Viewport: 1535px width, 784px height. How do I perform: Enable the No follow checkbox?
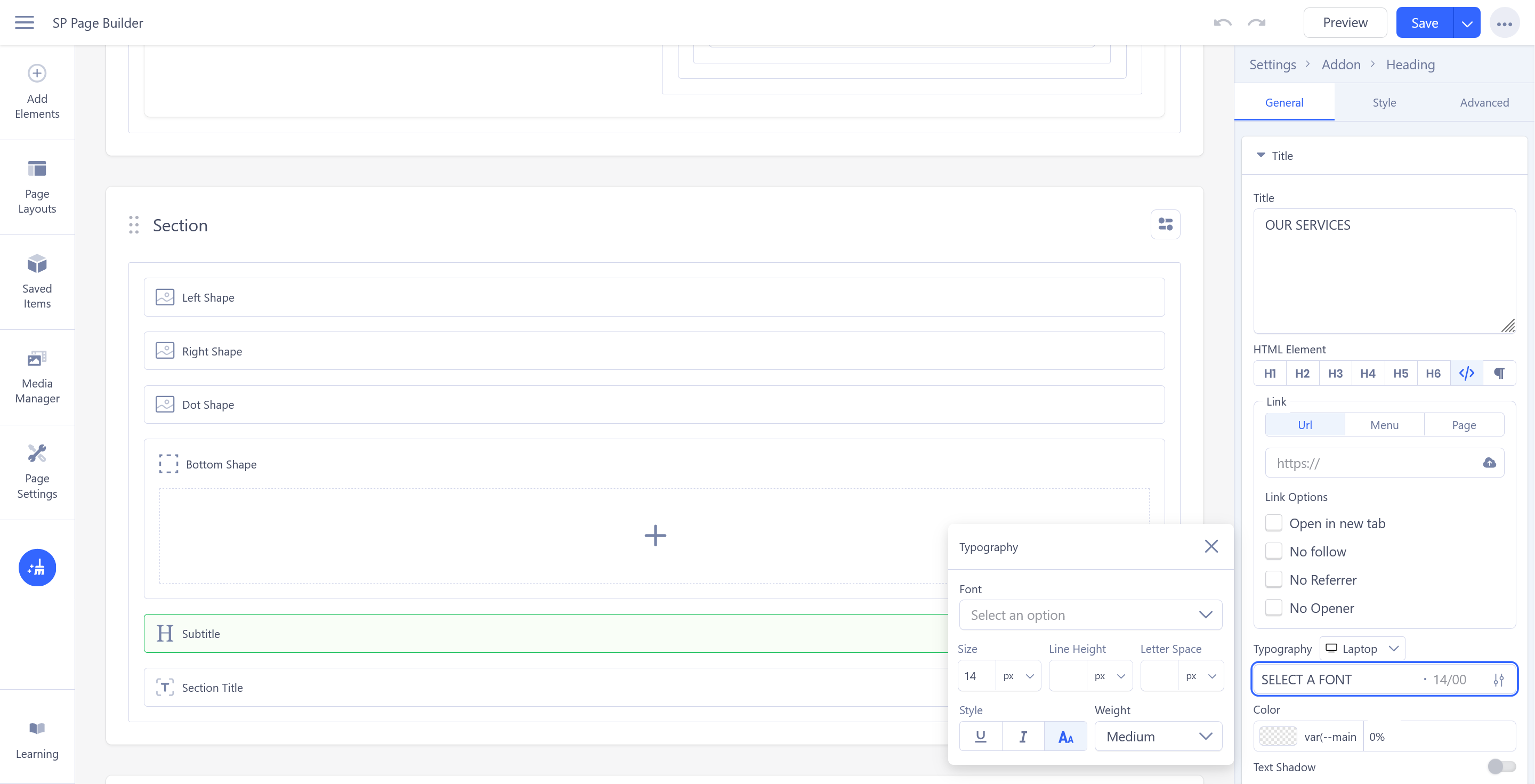(x=1273, y=552)
